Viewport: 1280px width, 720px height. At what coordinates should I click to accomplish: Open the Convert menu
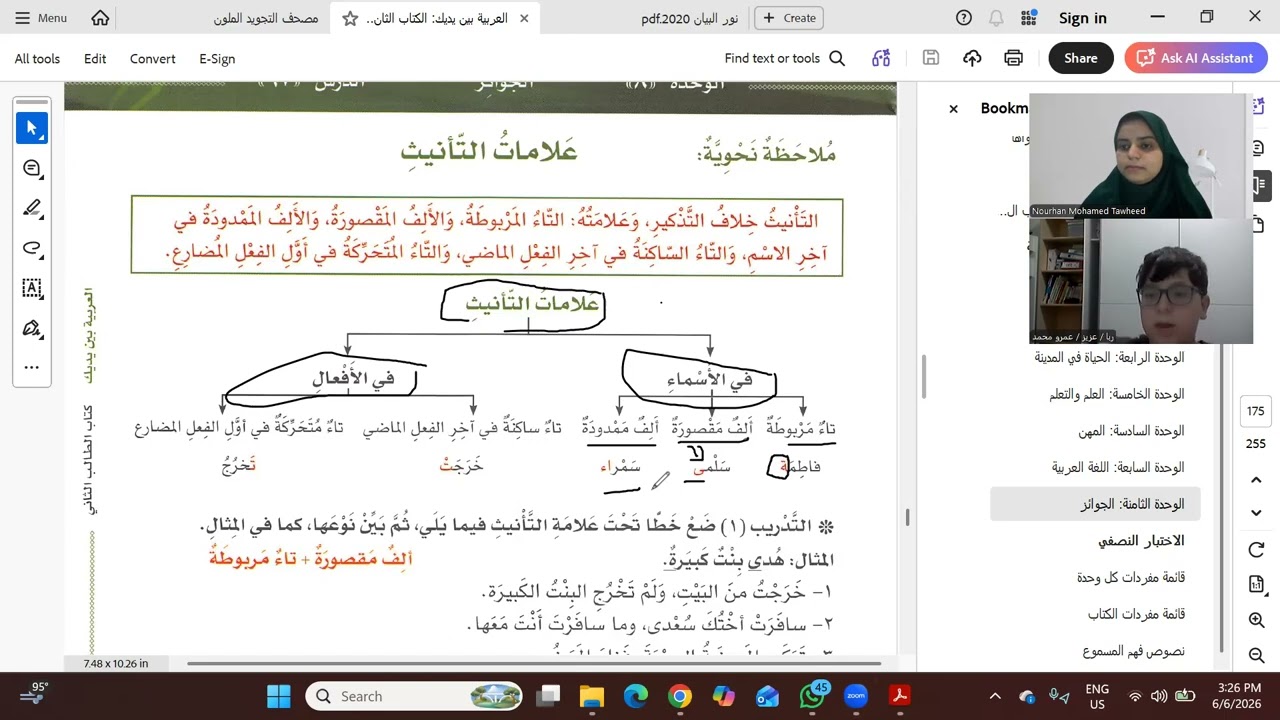click(152, 59)
